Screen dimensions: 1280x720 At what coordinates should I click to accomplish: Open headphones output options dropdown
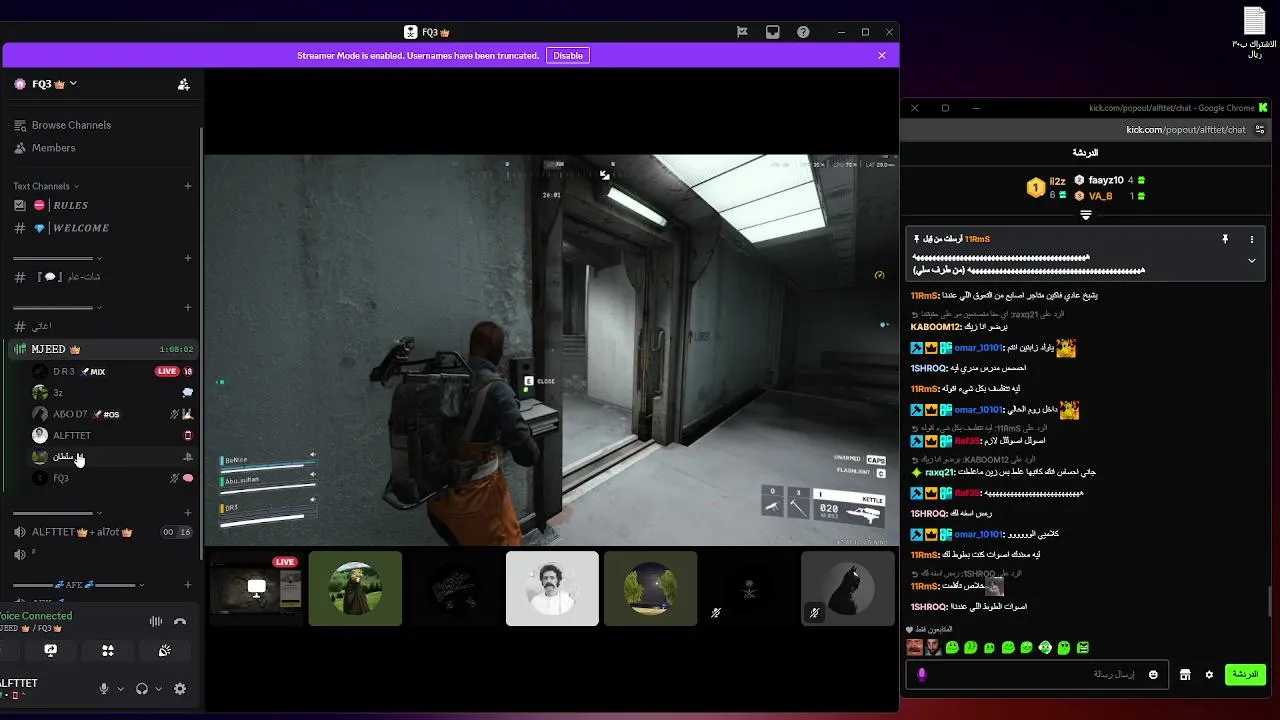click(x=158, y=689)
